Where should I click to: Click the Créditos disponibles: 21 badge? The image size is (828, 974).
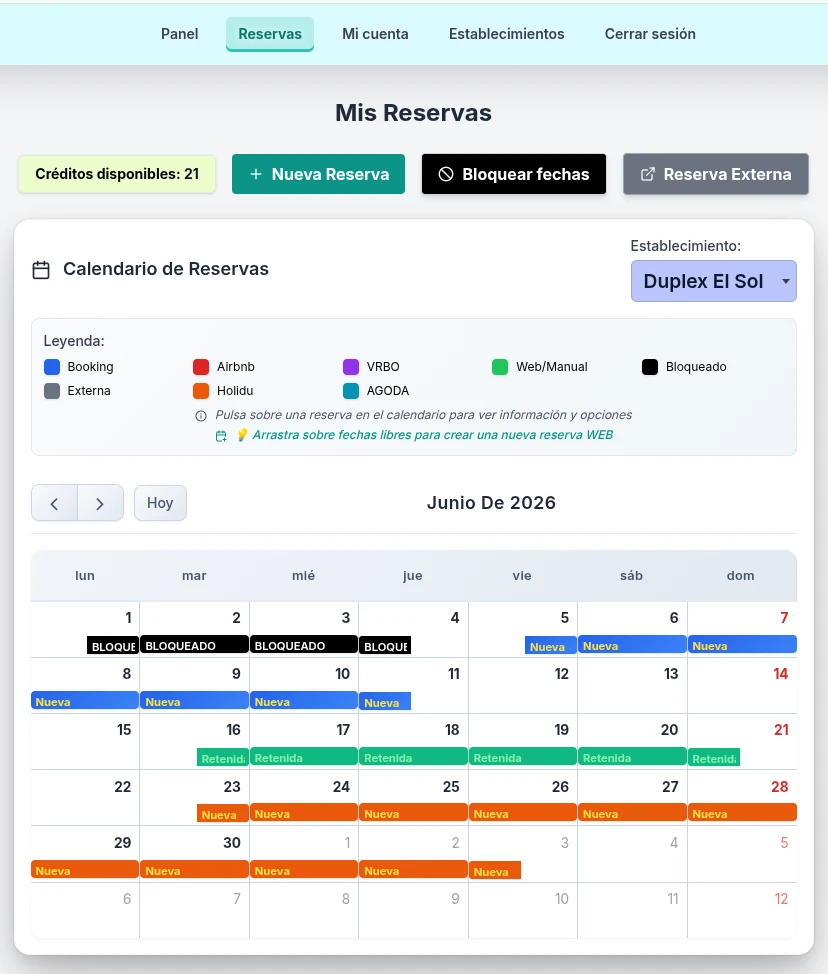[117, 174]
